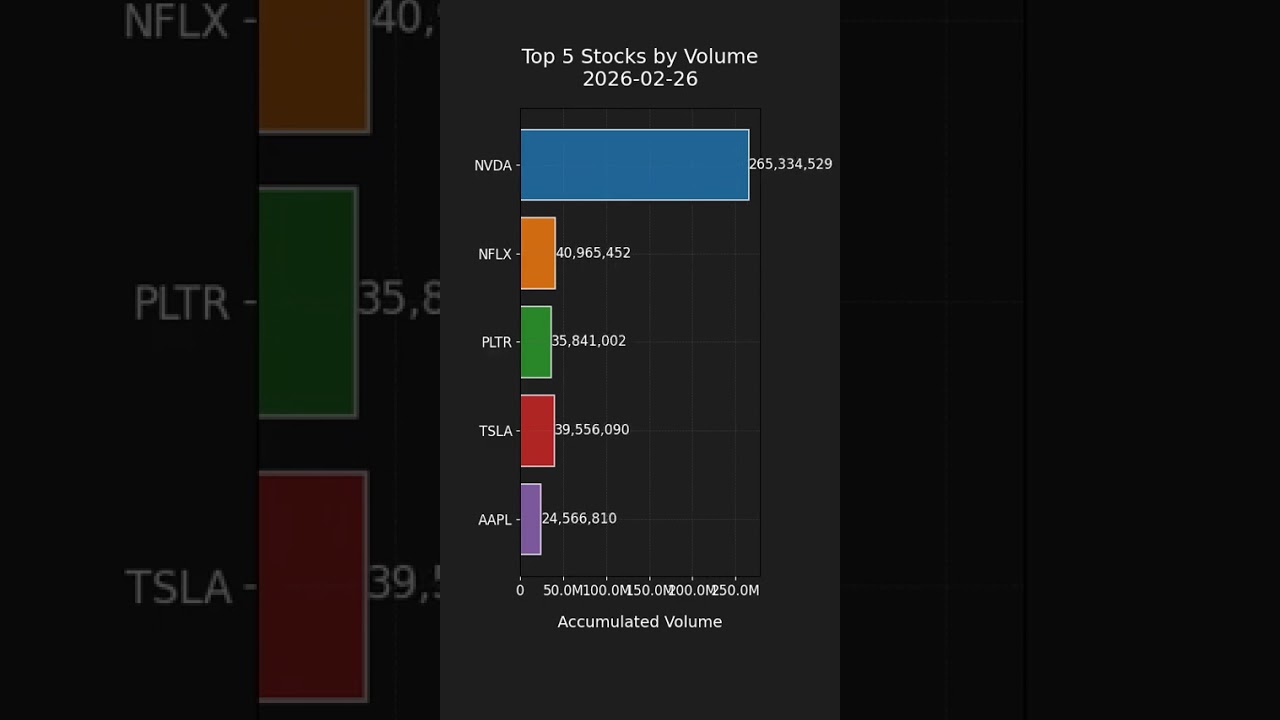The height and width of the screenshot is (720, 1280).
Task: Click the 200.0M axis tick label
Action: pyautogui.click(x=692, y=591)
